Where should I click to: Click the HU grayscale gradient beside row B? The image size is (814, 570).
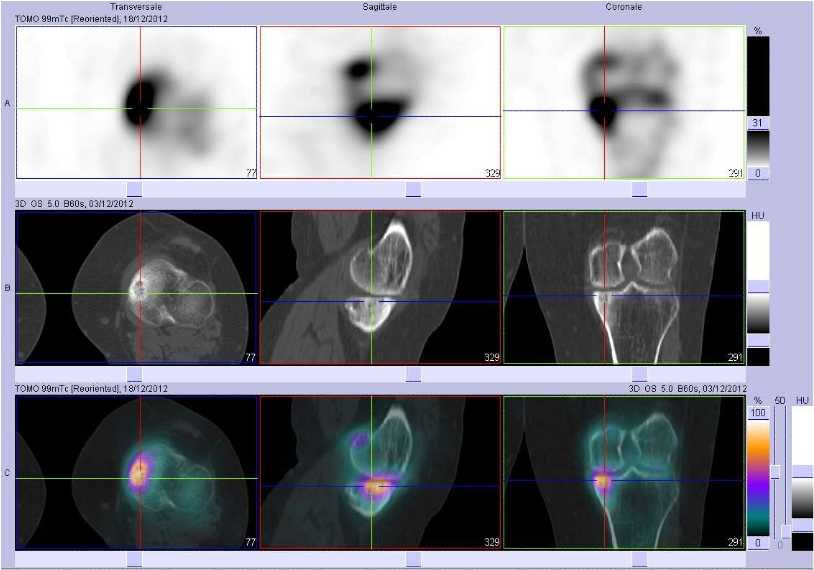point(758,314)
